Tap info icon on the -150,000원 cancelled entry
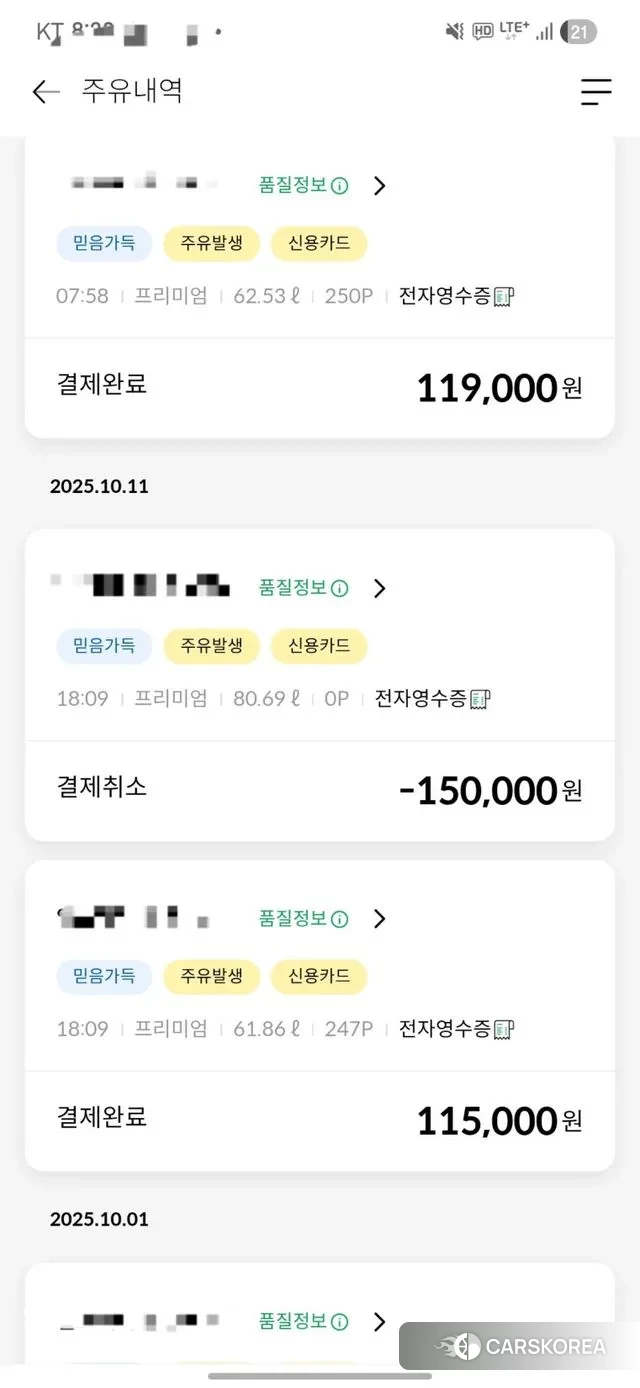Image resolution: width=640 pixels, height=1388 pixels. 340,589
